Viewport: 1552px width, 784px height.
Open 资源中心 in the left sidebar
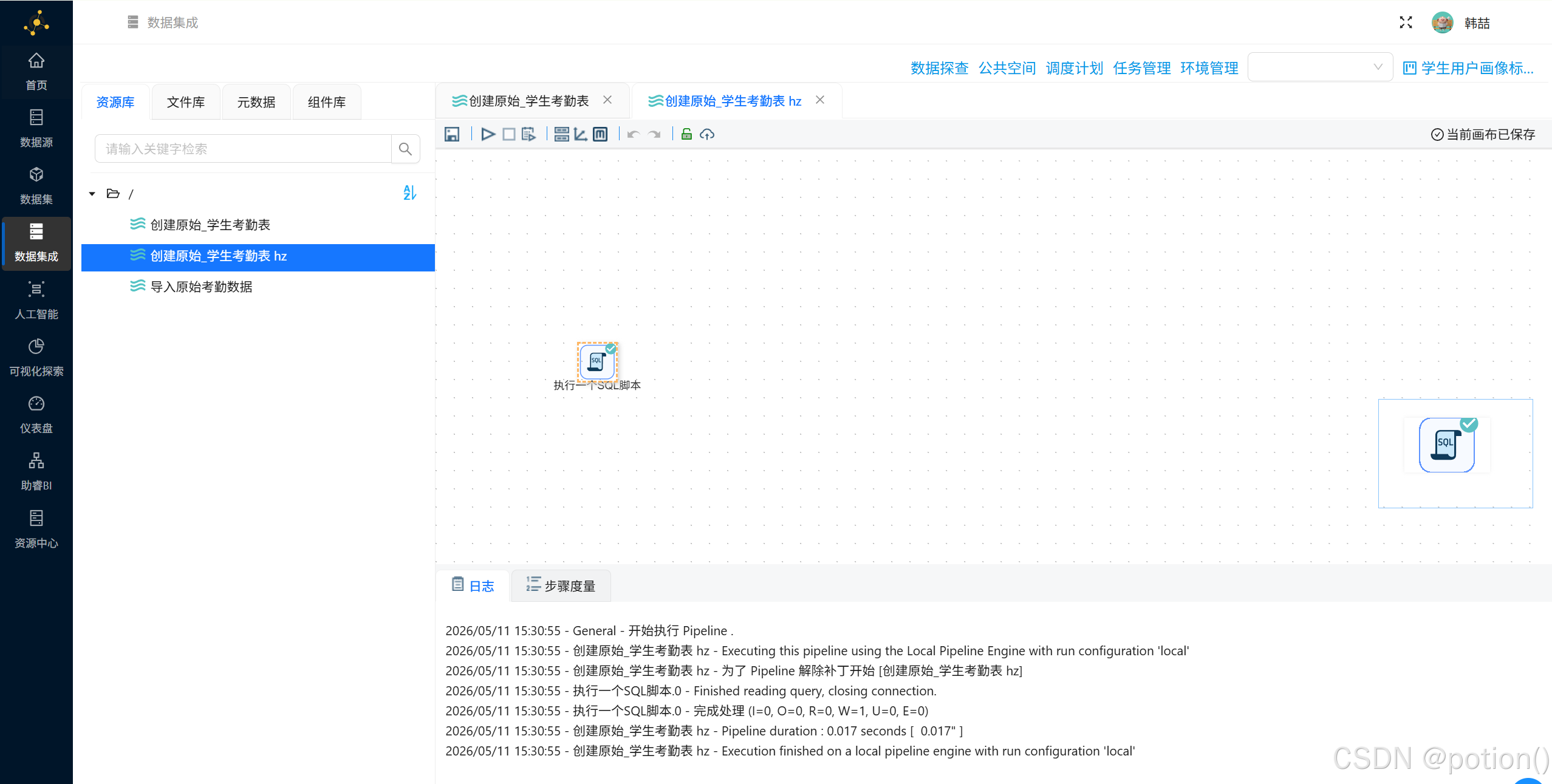pyautogui.click(x=36, y=530)
